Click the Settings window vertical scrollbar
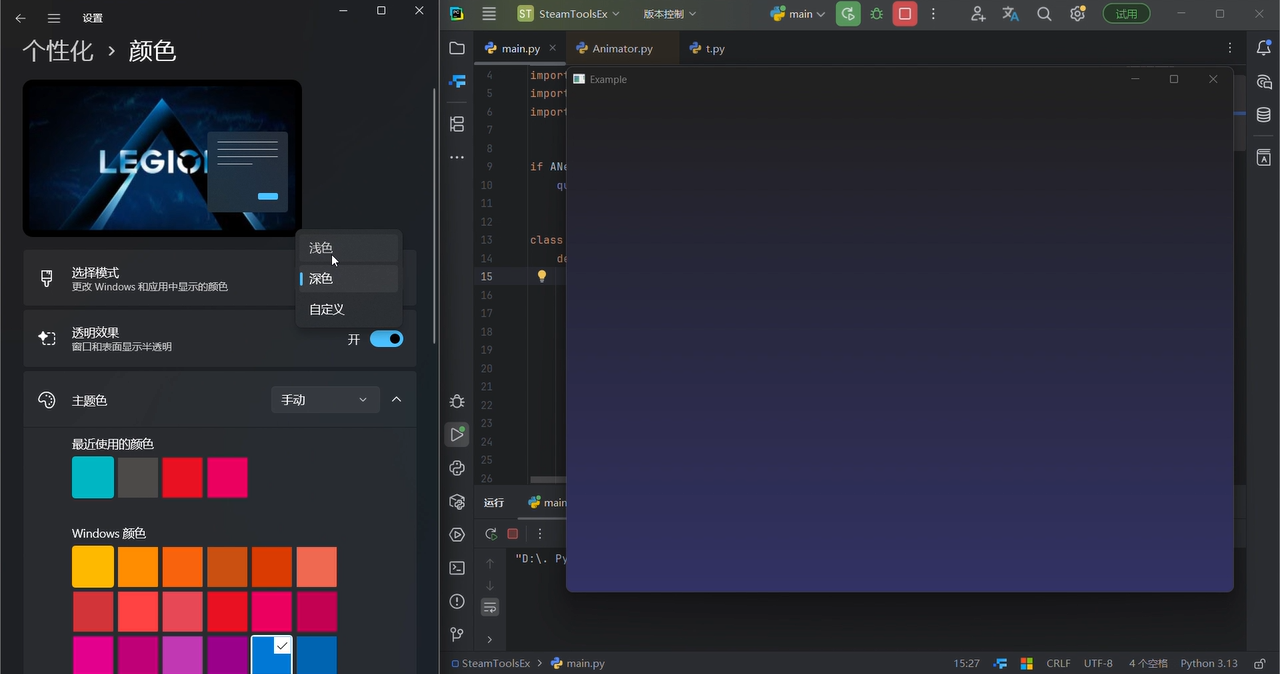1280x674 pixels. [x=433, y=215]
